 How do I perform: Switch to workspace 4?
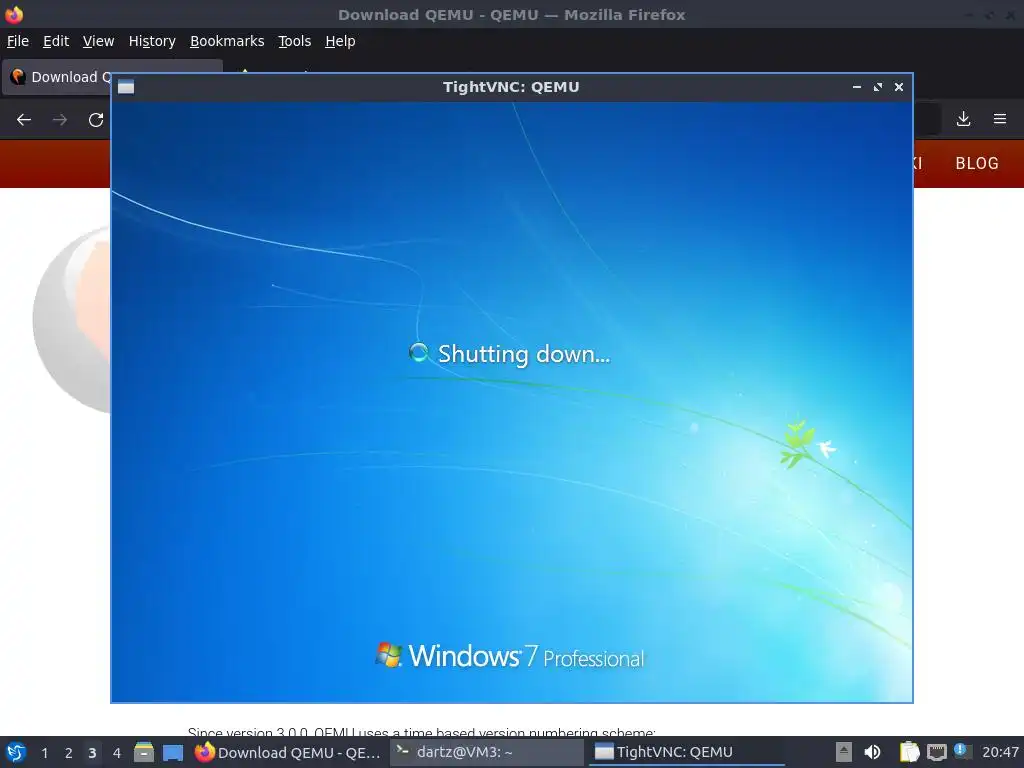tap(116, 753)
